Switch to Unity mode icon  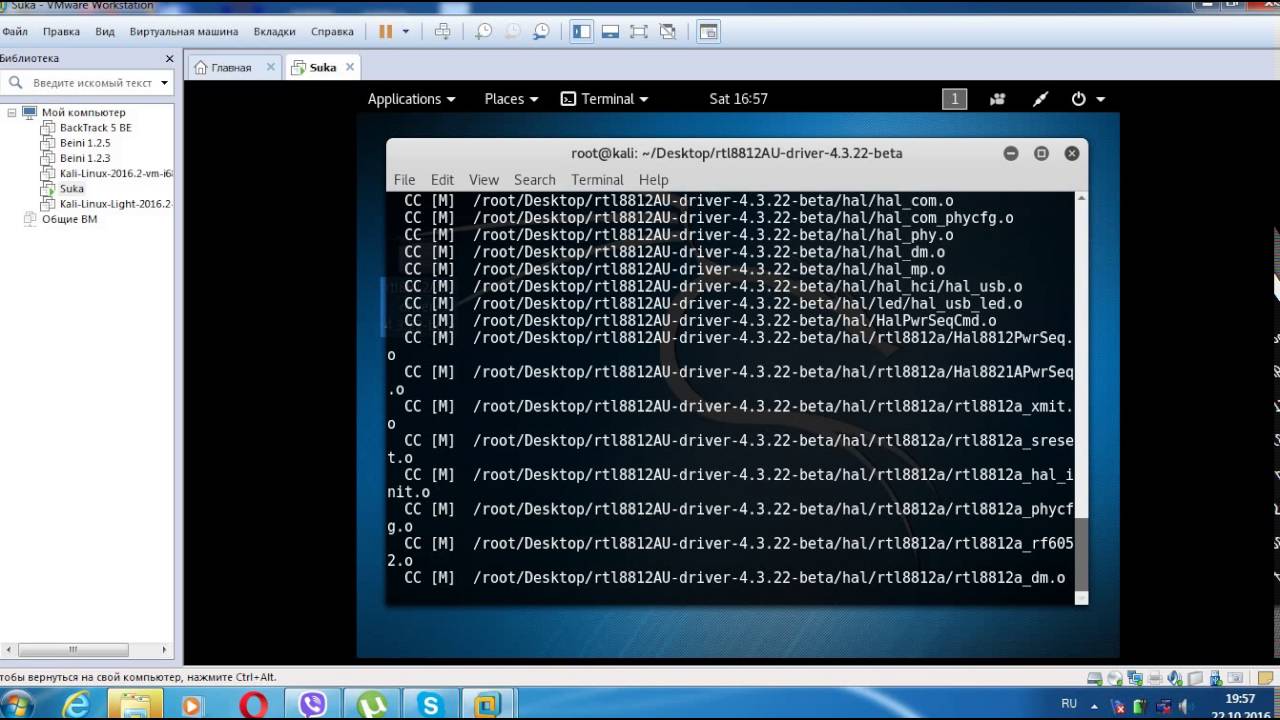tap(668, 31)
